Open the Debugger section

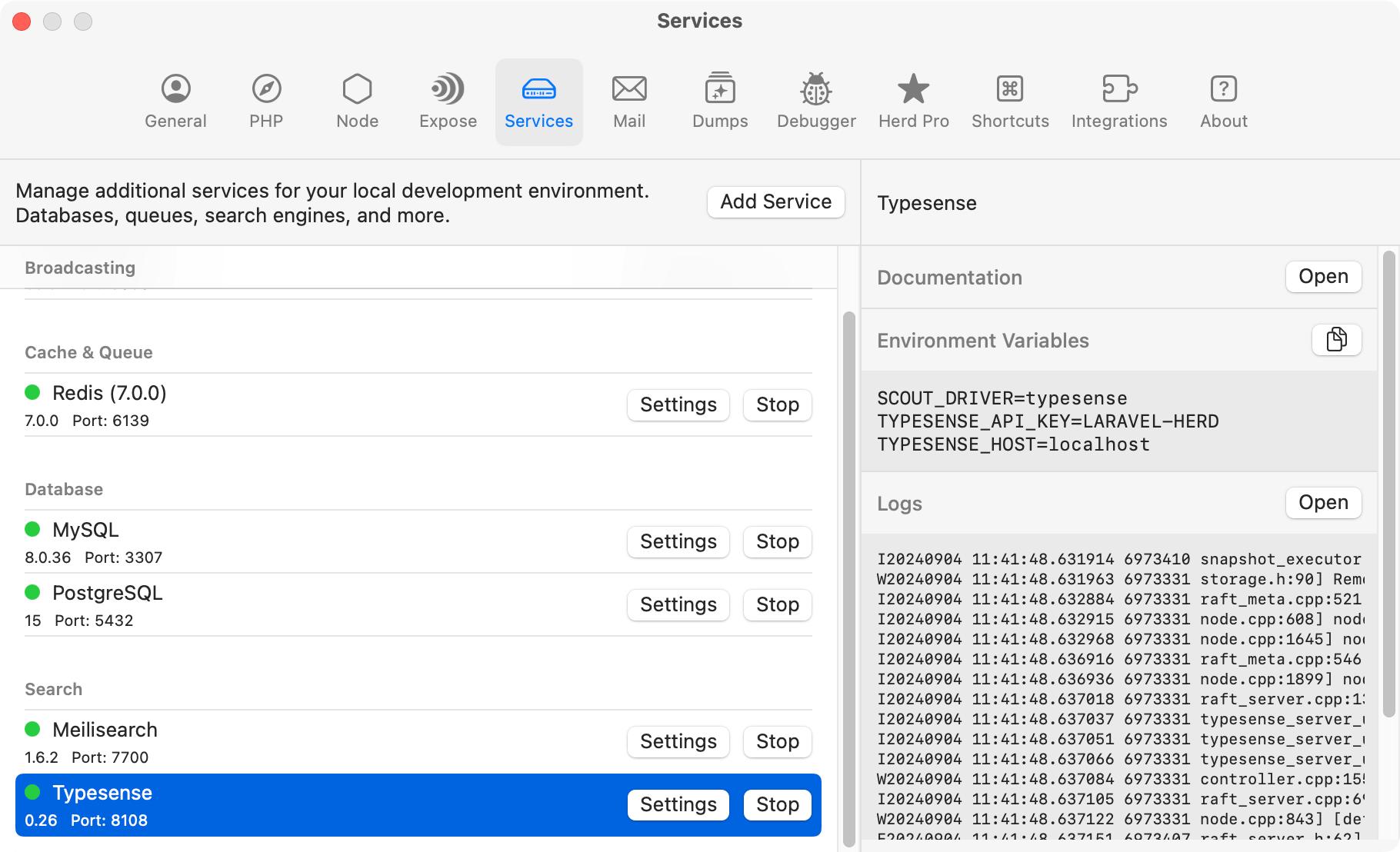(x=815, y=102)
